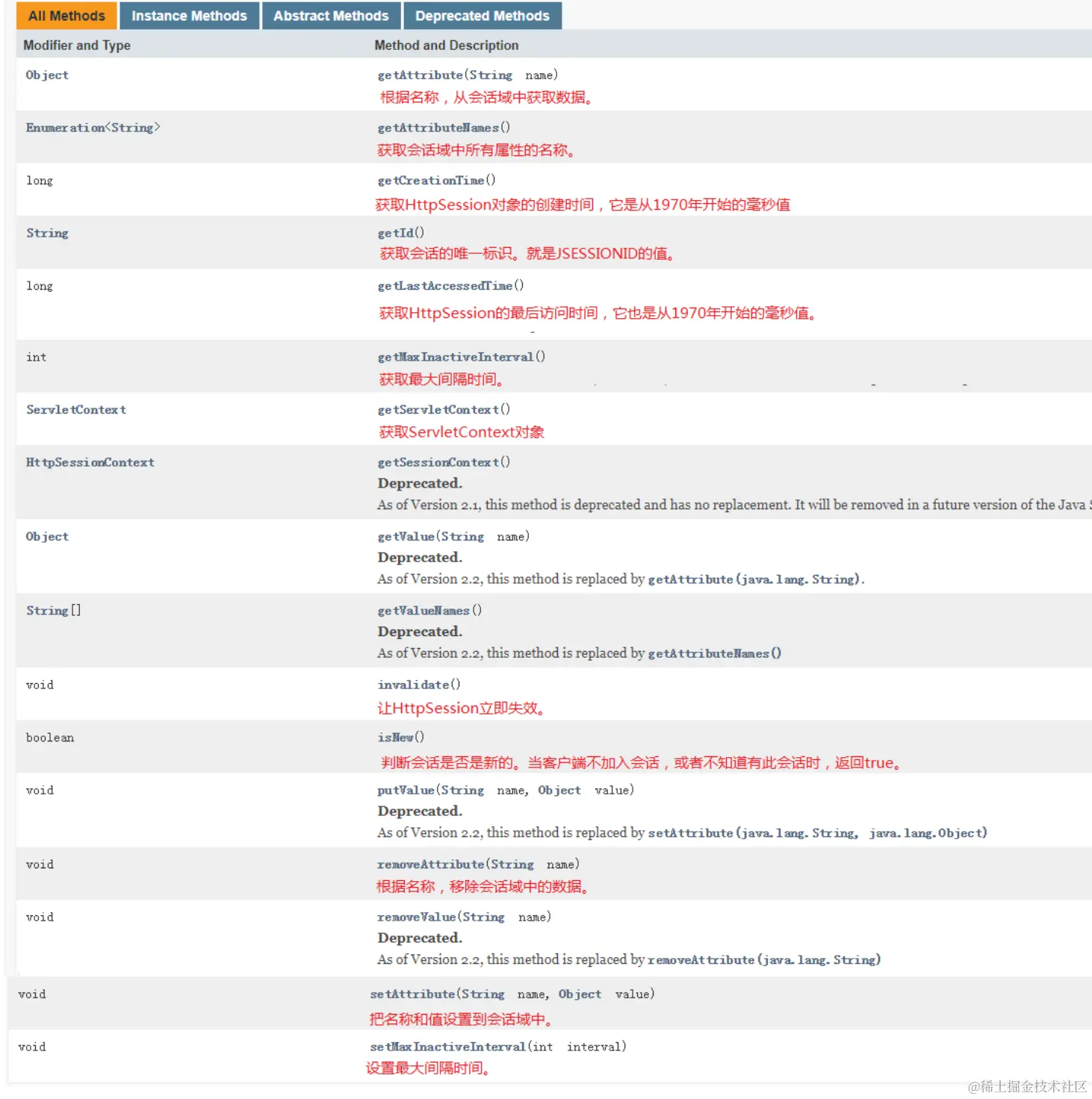Open Object parameter type in setAttribute signature
Image resolution: width=1092 pixels, height=1099 pixels.
pos(580,994)
